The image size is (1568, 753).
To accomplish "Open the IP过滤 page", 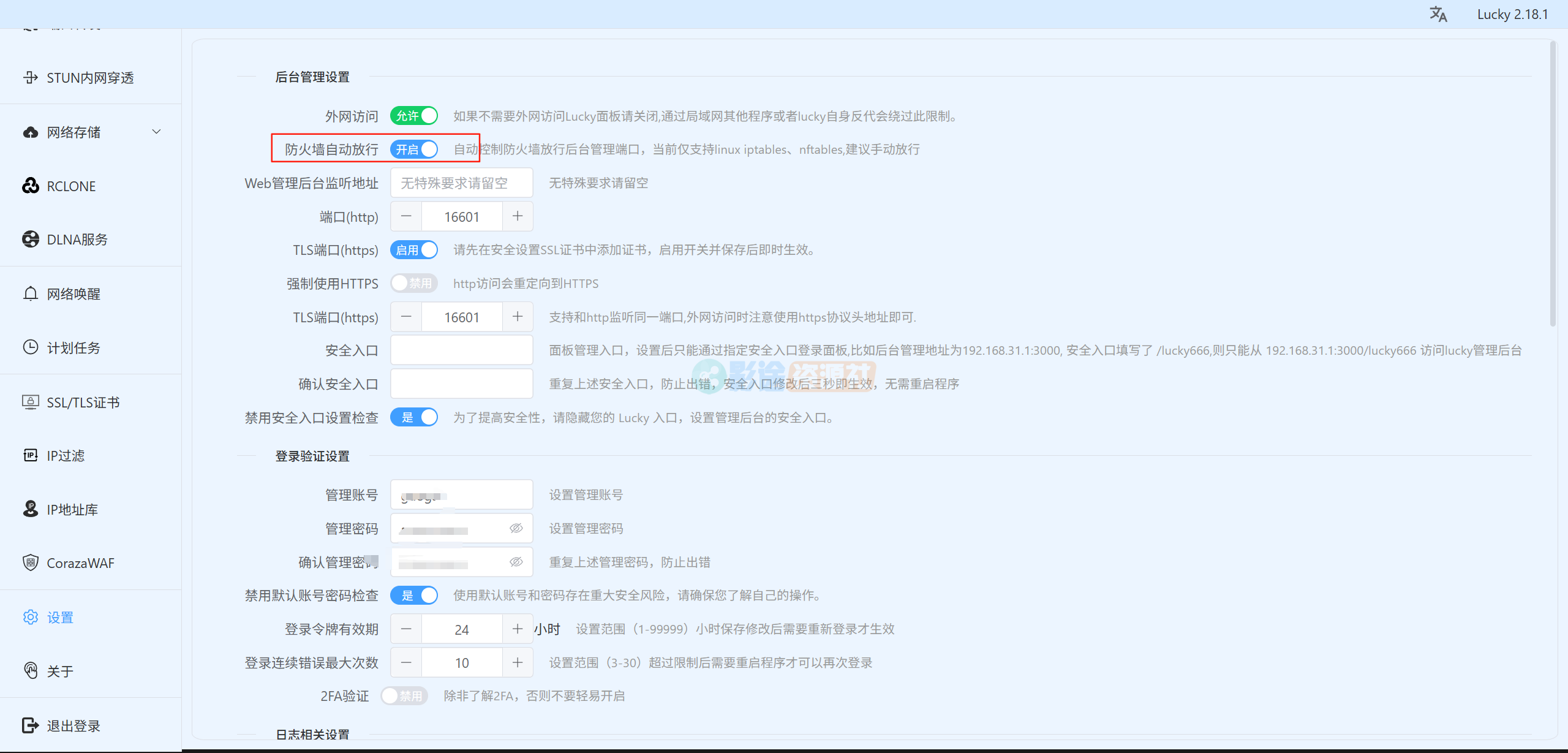I will 66,455.
